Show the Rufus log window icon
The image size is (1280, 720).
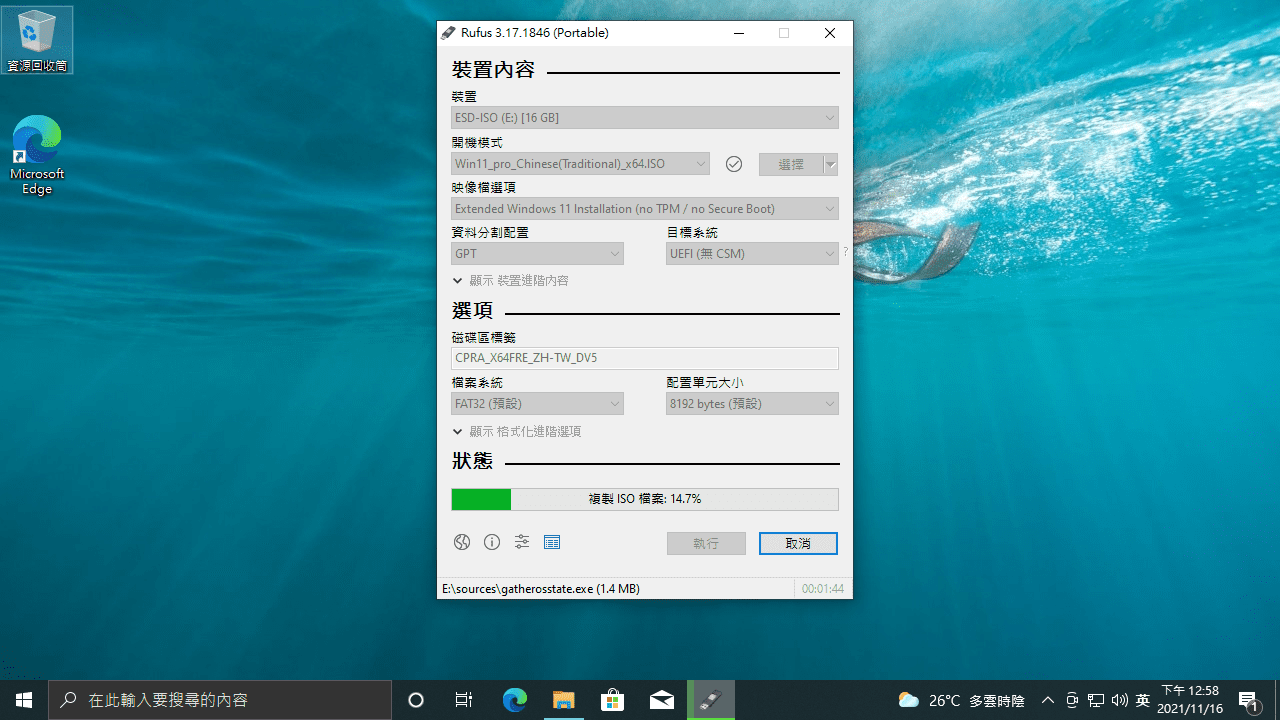tap(551, 542)
